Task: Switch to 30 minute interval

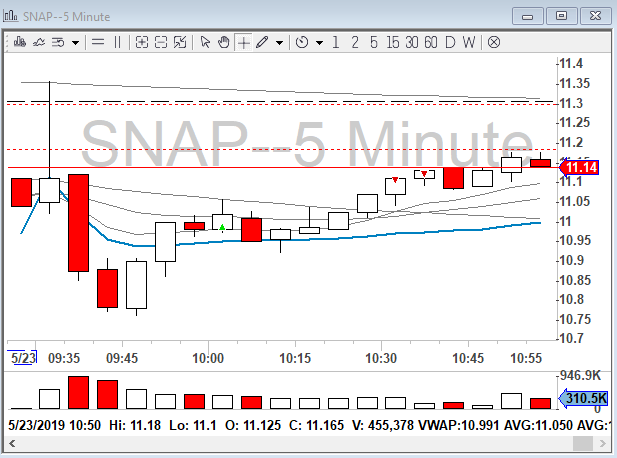Action: 412,42
